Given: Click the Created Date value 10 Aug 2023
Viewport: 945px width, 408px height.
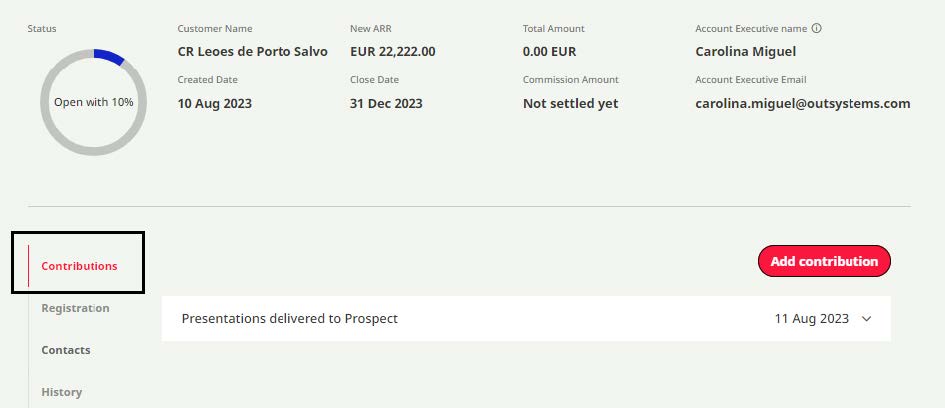Looking at the screenshot, I should point(215,103).
